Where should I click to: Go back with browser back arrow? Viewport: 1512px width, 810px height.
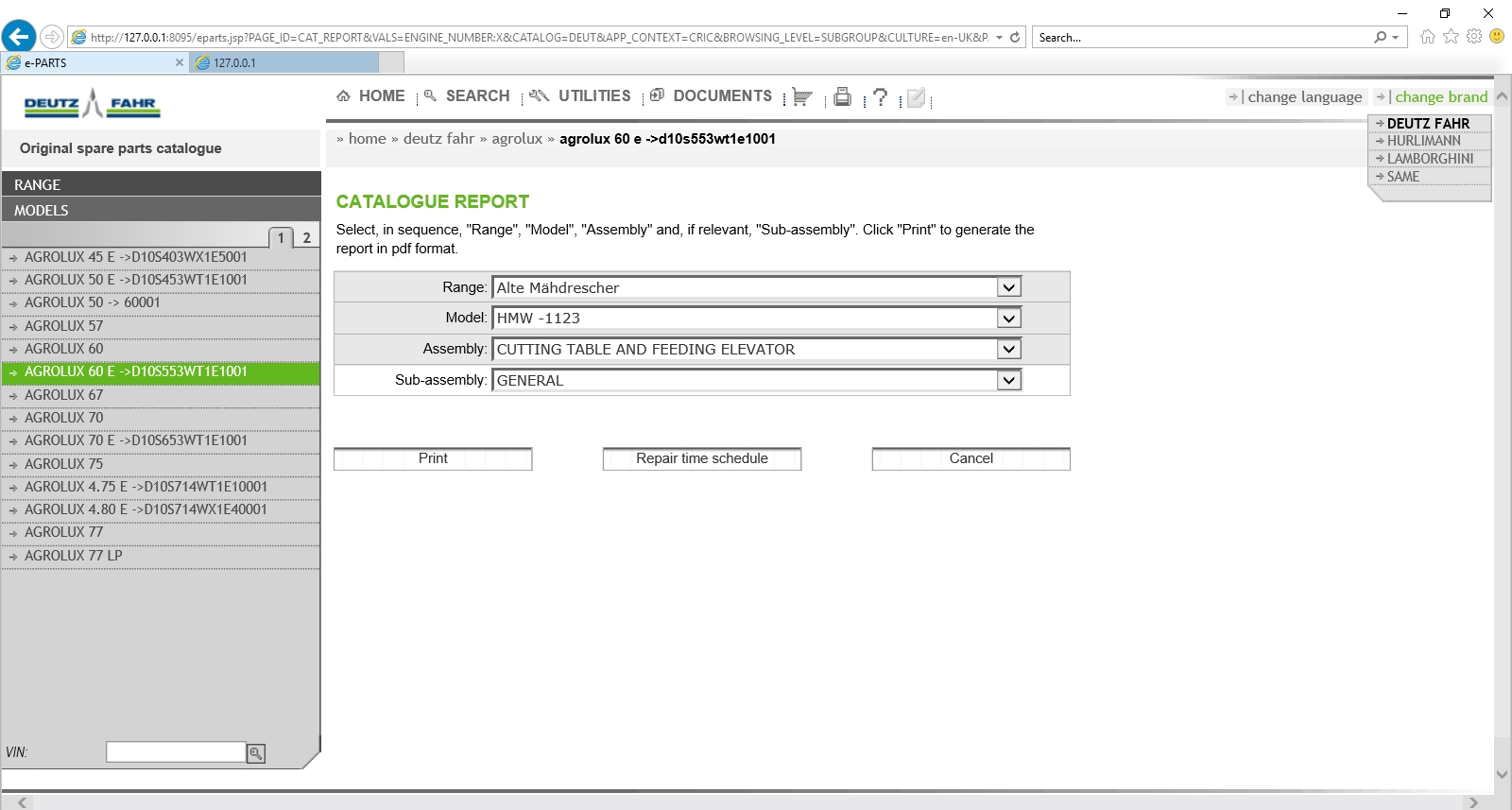click(18, 37)
